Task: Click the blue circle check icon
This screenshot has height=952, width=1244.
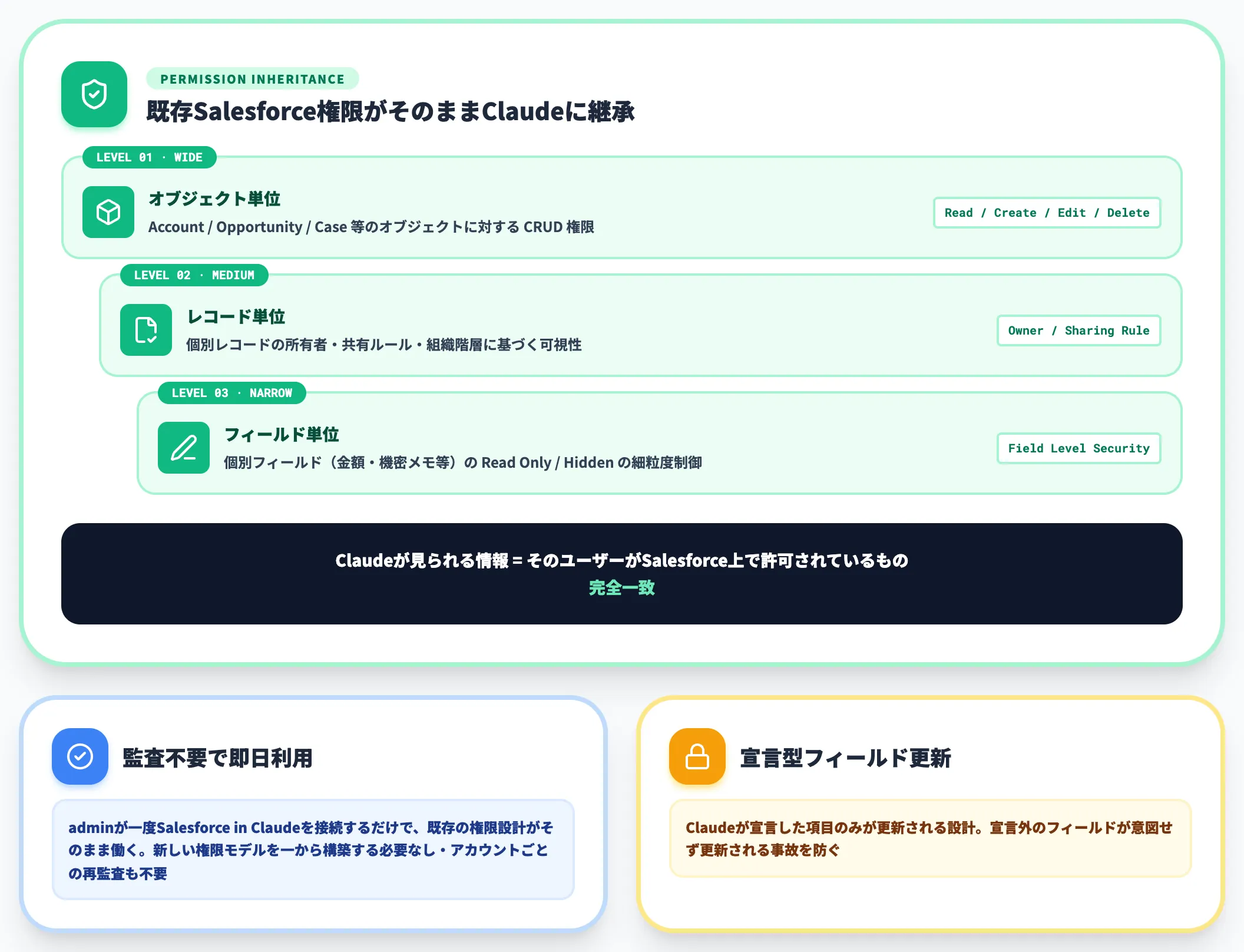Action: (80, 756)
